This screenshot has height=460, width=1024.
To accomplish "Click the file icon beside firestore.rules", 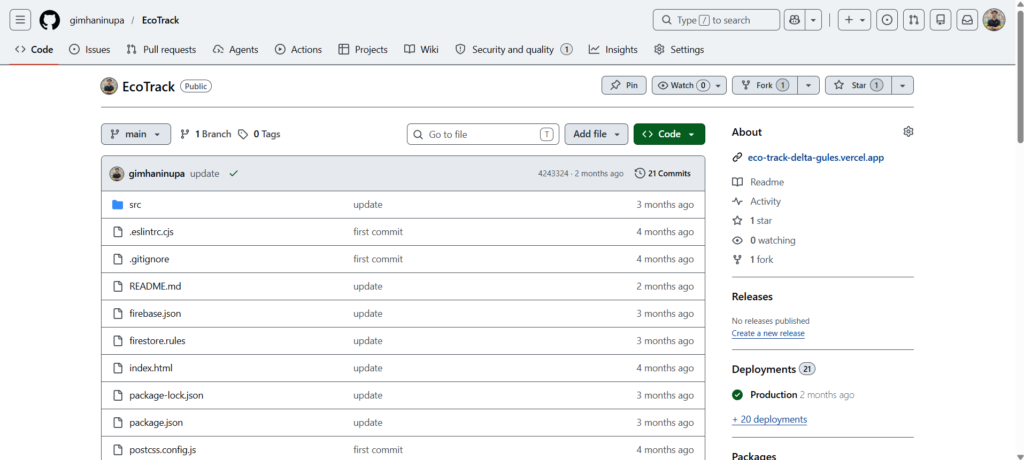I will click(118, 341).
